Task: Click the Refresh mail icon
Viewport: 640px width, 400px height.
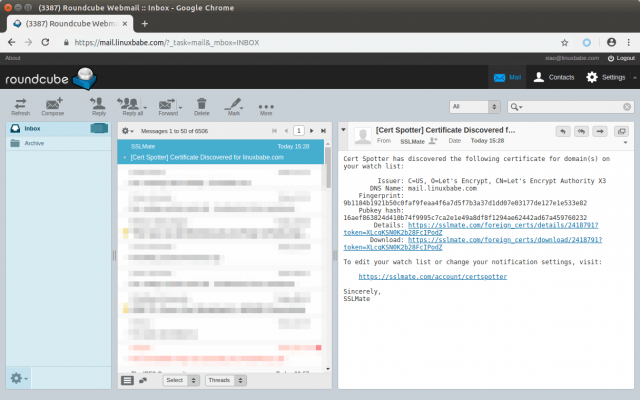Action: point(20,105)
